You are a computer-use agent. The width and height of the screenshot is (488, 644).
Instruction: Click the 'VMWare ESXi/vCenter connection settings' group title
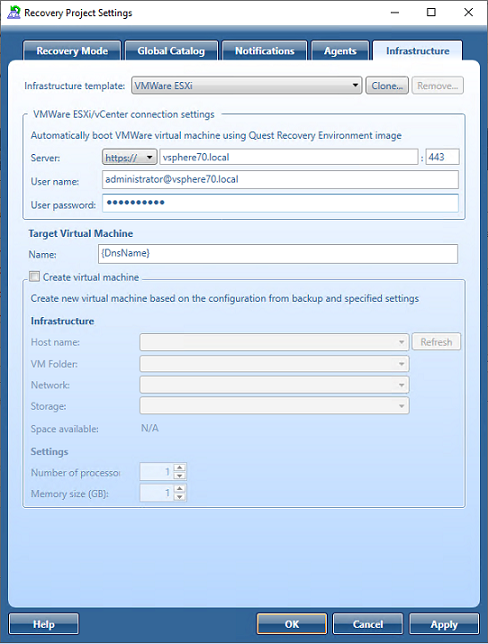click(124, 114)
